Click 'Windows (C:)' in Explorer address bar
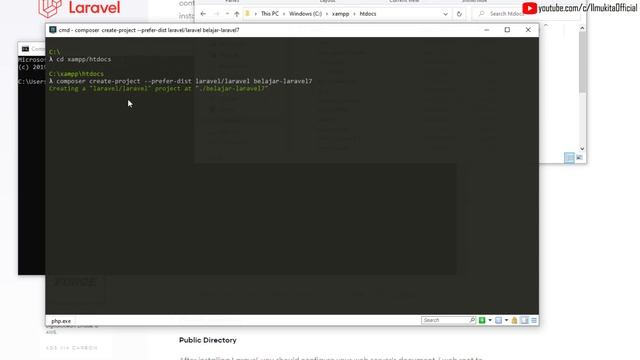The height and width of the screenshot is (360, 640). click(x=305, y=14)
